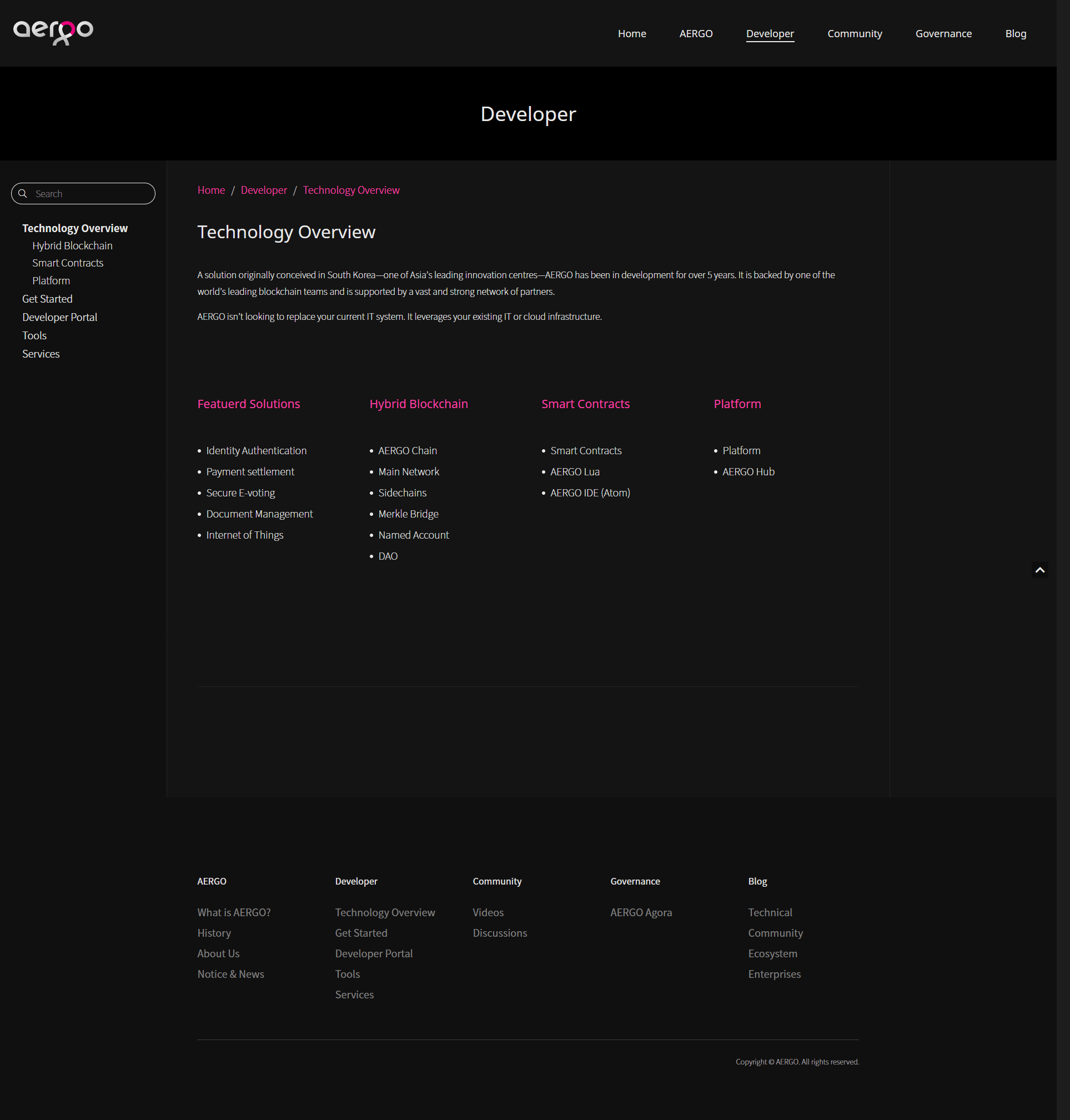Open Smart Contracts in the sidebar
This screenshot has width=1070, height=1120.
tap(68, 263)
